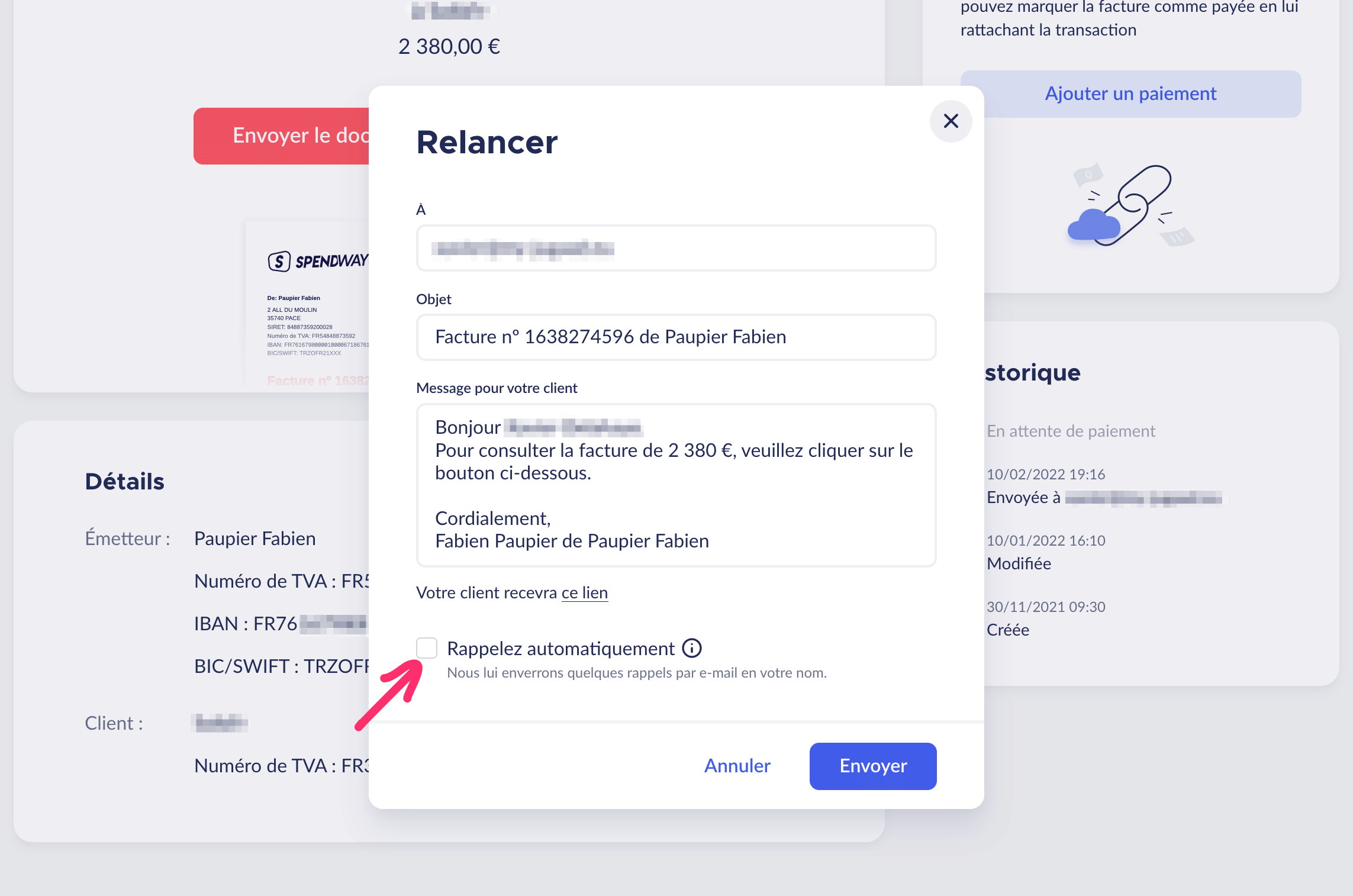This screenshot has width=1353, height=896.
Task: Click the Détails section heading
Action: (125, 481)
